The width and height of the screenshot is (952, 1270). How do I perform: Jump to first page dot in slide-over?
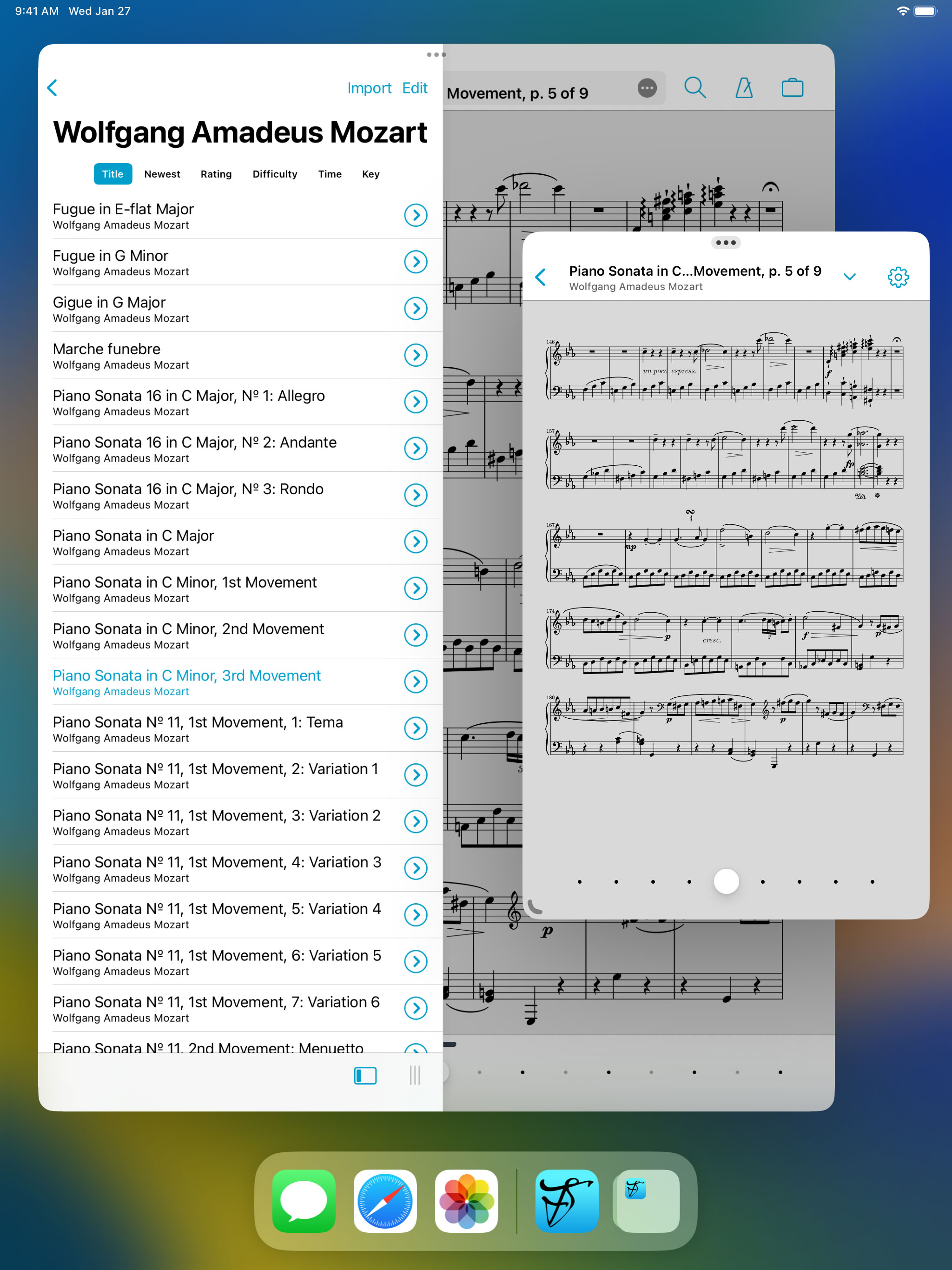click(x=579, y=882)
